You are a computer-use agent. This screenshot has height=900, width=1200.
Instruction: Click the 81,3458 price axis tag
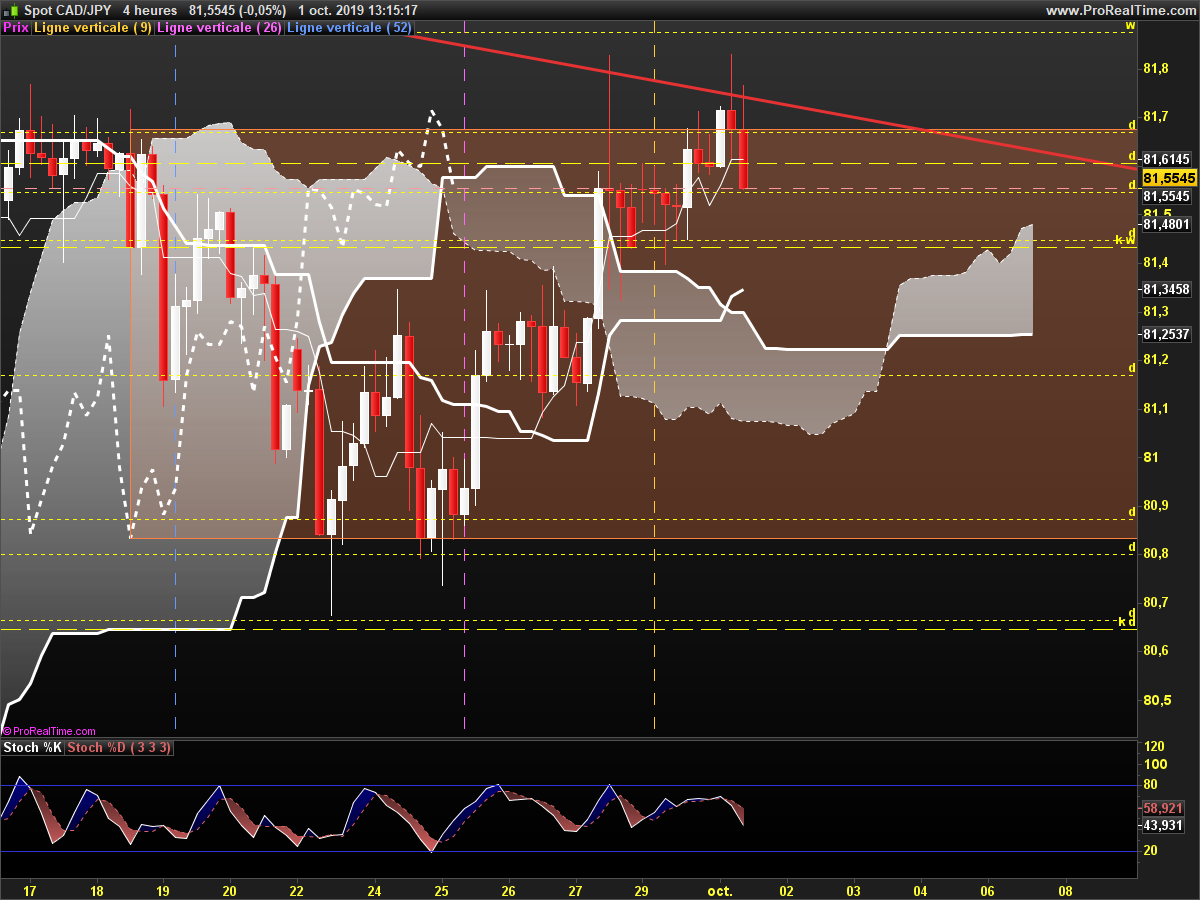pyautogui.click(x=1166, y=289)
